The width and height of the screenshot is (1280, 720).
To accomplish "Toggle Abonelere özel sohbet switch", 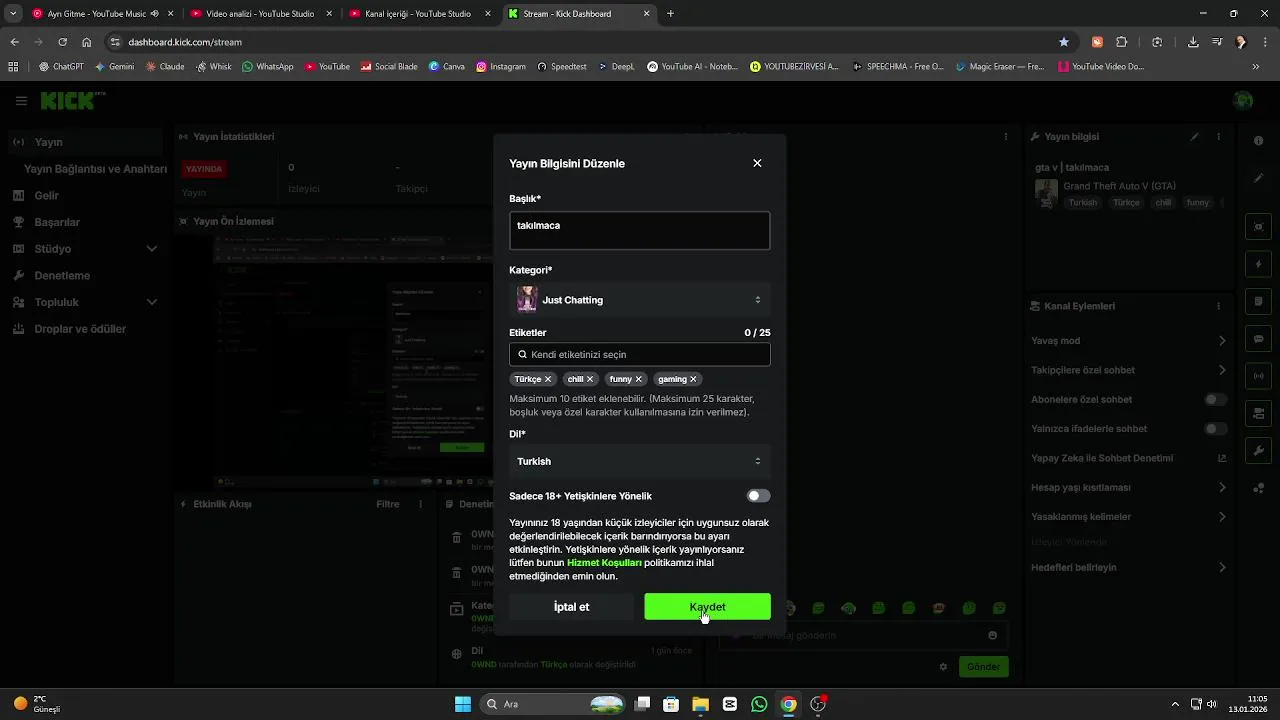I will click(1215, 399).
